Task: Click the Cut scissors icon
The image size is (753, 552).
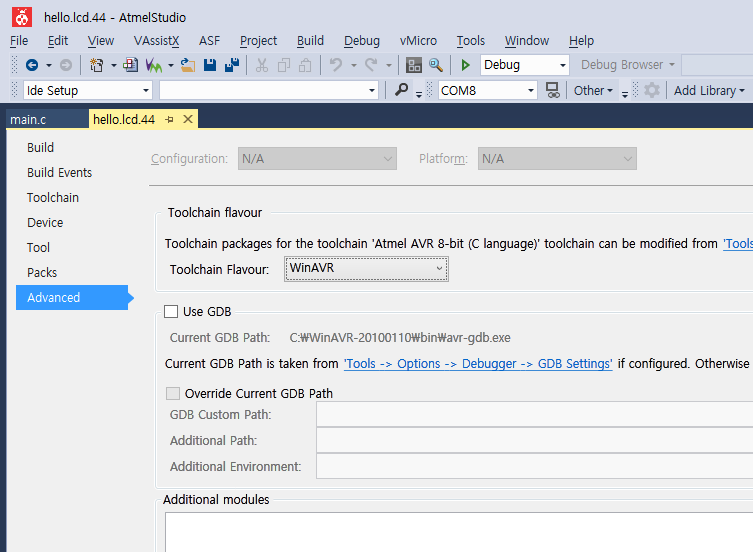Action: coord(262,65)
